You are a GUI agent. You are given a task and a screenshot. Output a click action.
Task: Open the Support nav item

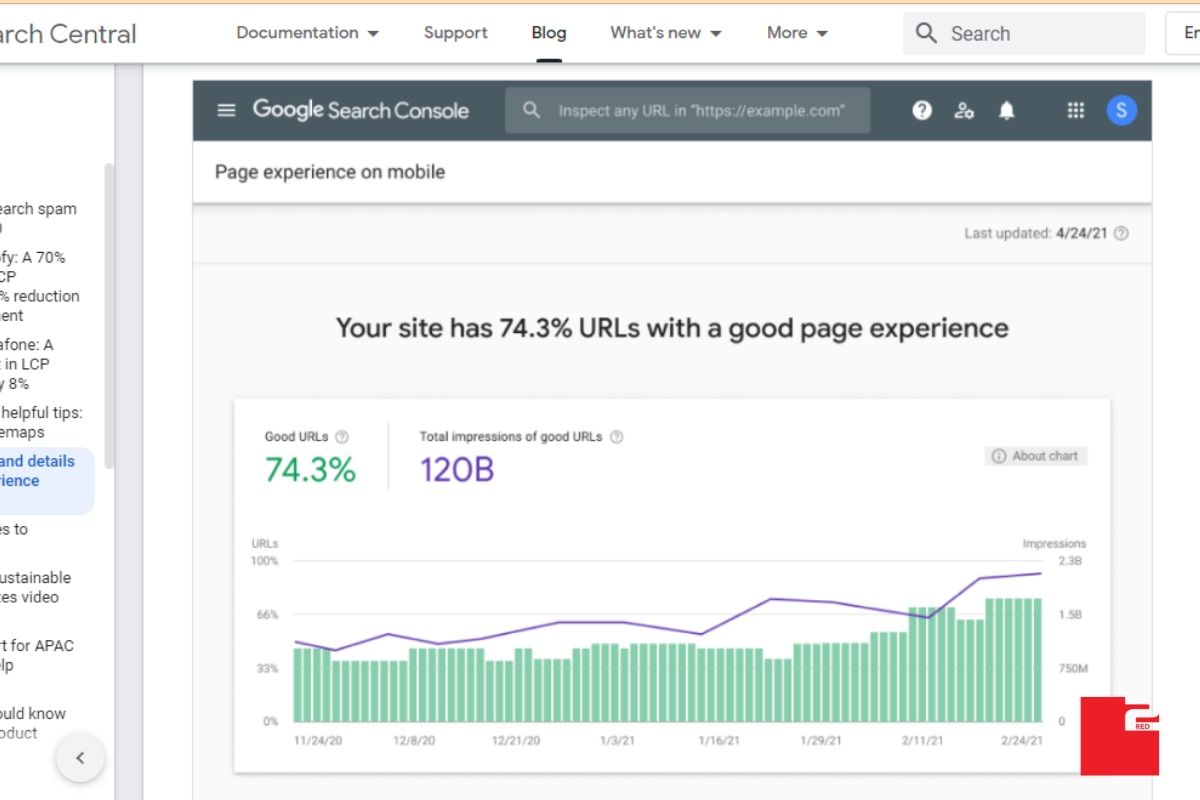(456, 33)
